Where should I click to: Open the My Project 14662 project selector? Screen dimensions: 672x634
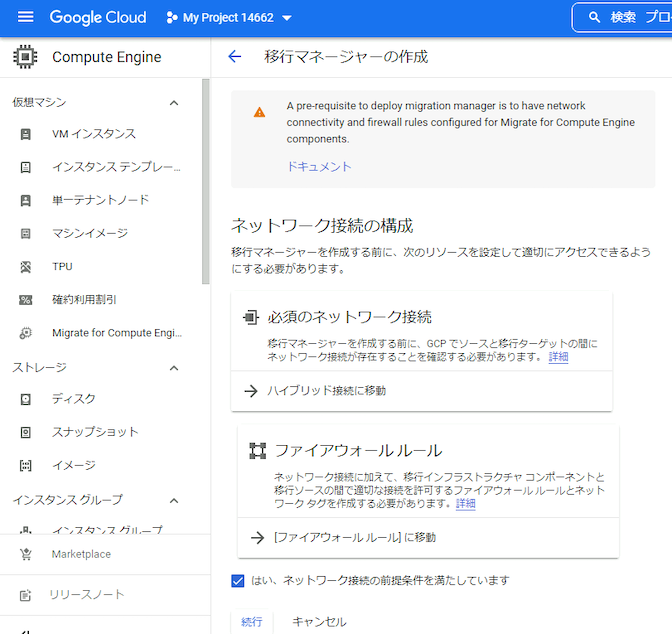pos(229,17)
